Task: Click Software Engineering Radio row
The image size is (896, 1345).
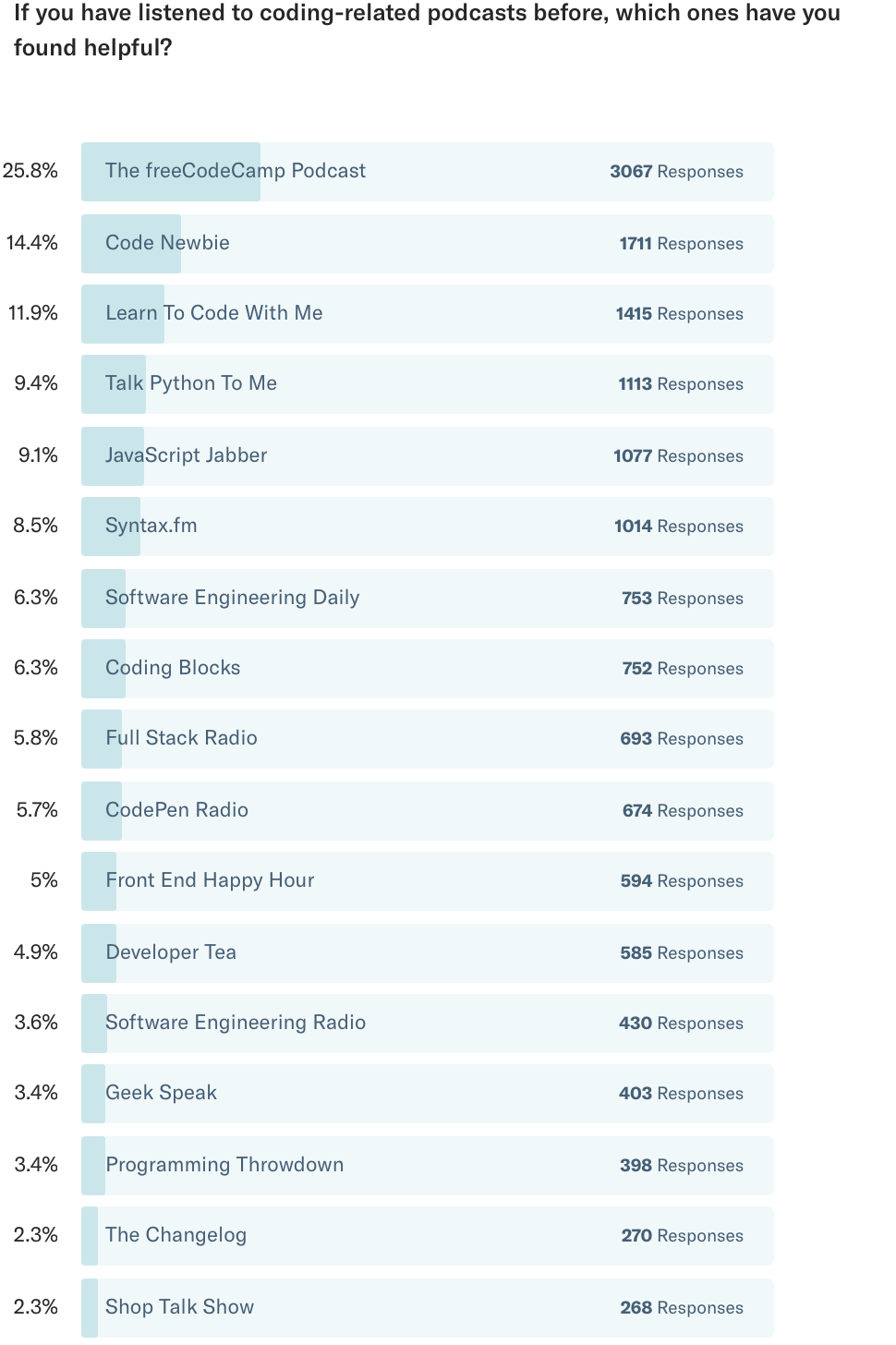Action: (x=428, y=1024)
